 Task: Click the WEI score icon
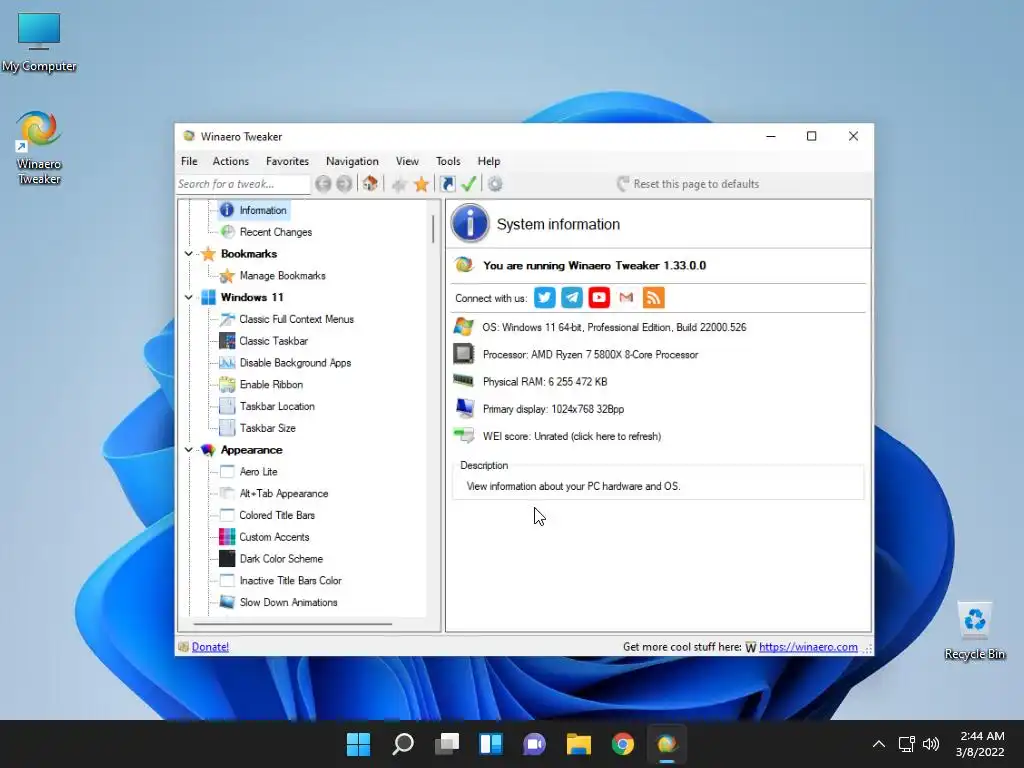pos(464,436)
